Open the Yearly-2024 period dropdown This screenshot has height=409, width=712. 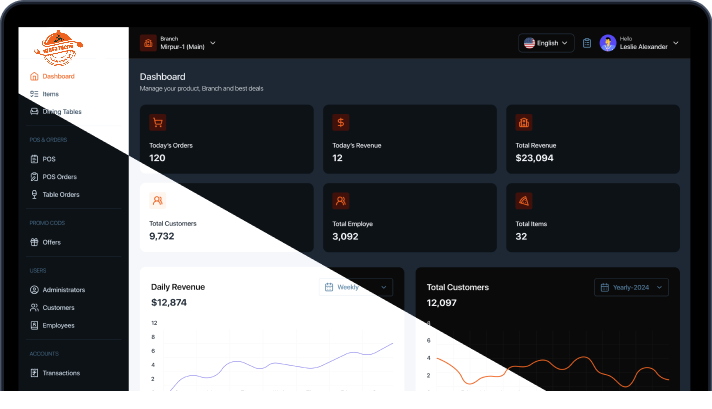[631, 287]
